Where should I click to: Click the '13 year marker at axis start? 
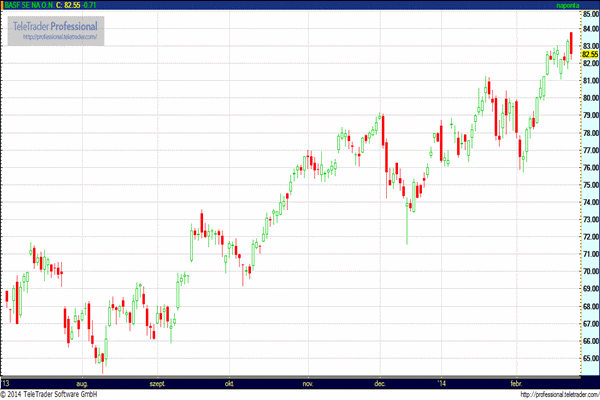click(6, 384)
